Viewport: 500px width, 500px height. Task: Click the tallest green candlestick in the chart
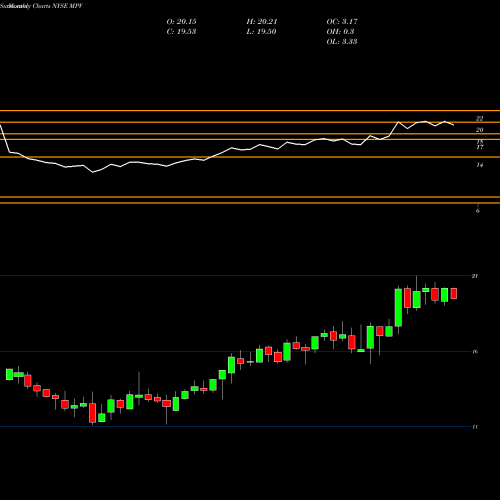click(x=398, y=308)
